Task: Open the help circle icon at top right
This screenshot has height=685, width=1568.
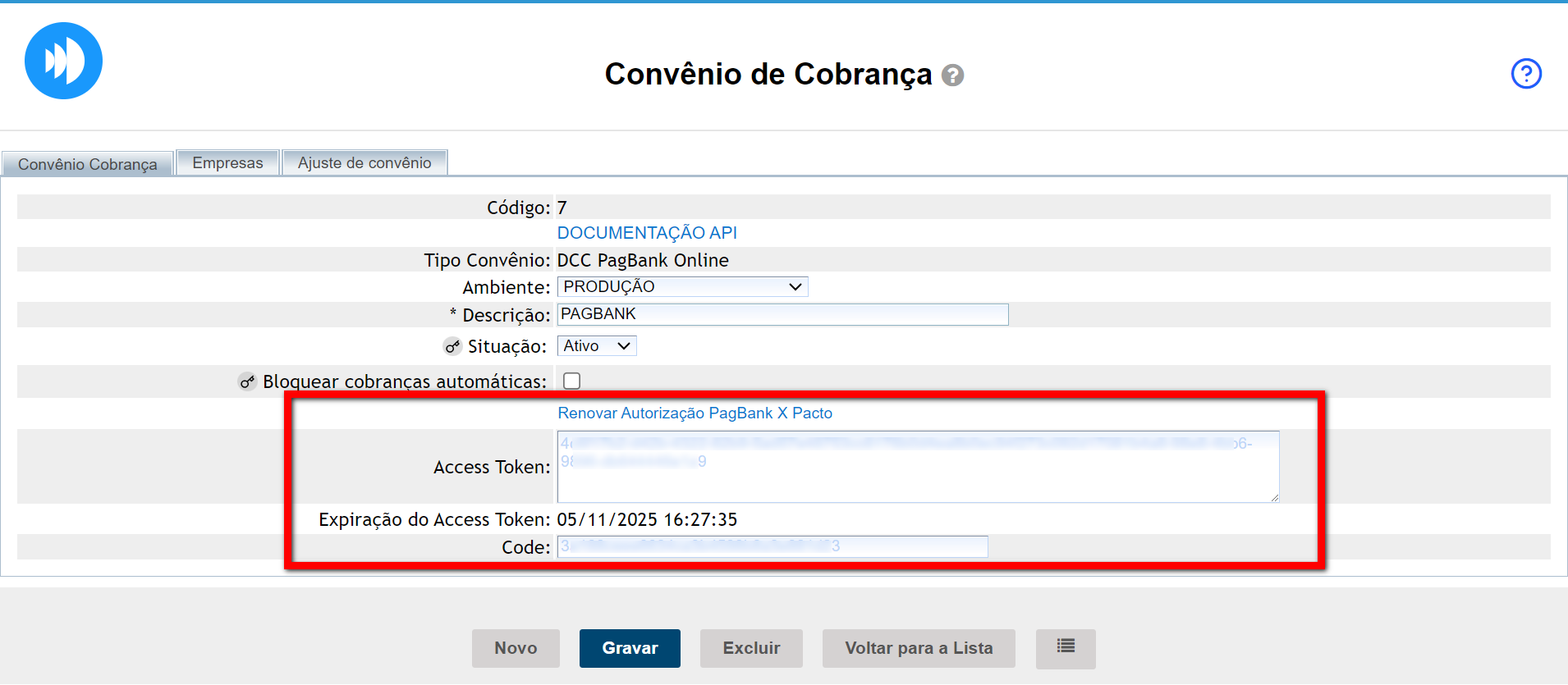Action: click(x=1526, y=74)
